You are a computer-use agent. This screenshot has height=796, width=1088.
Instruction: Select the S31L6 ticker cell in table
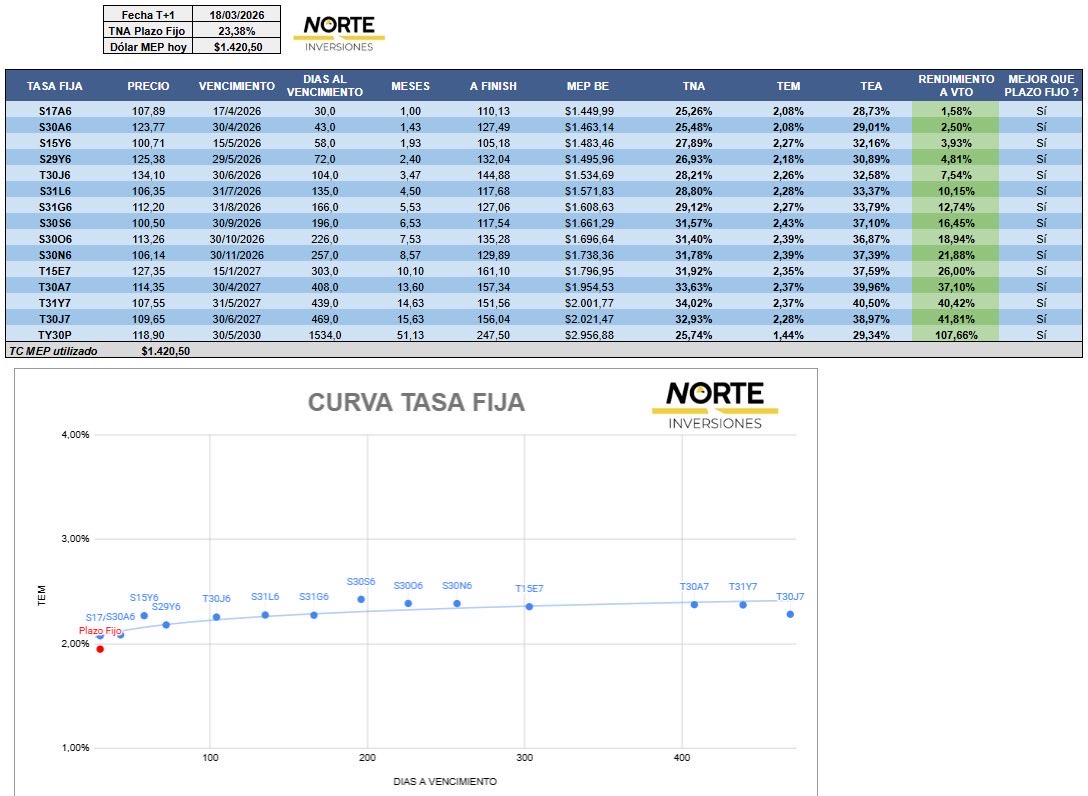click(55, 191)
